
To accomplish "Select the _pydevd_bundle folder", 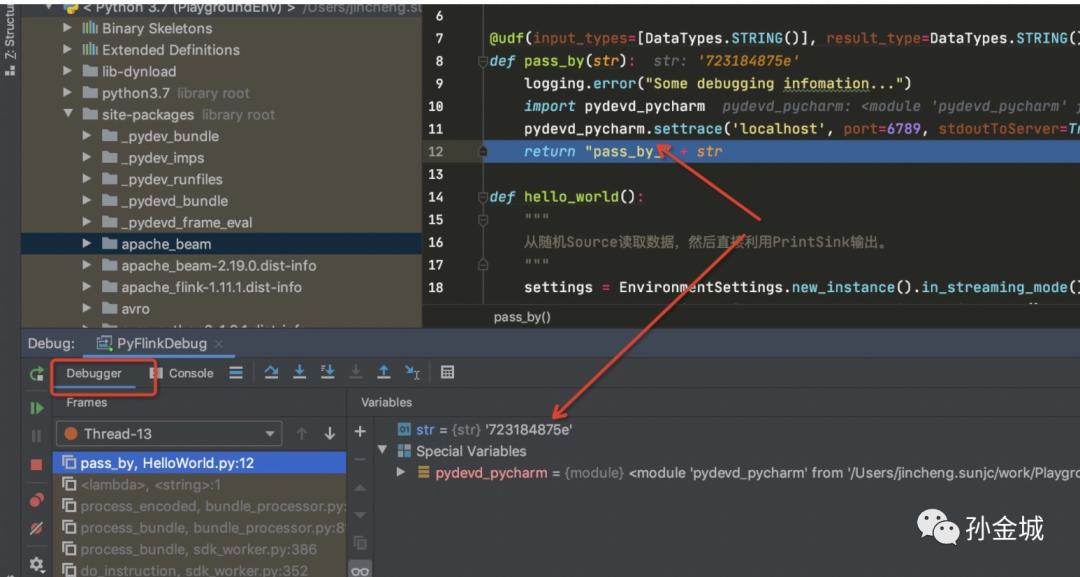I will pos(174,200).
